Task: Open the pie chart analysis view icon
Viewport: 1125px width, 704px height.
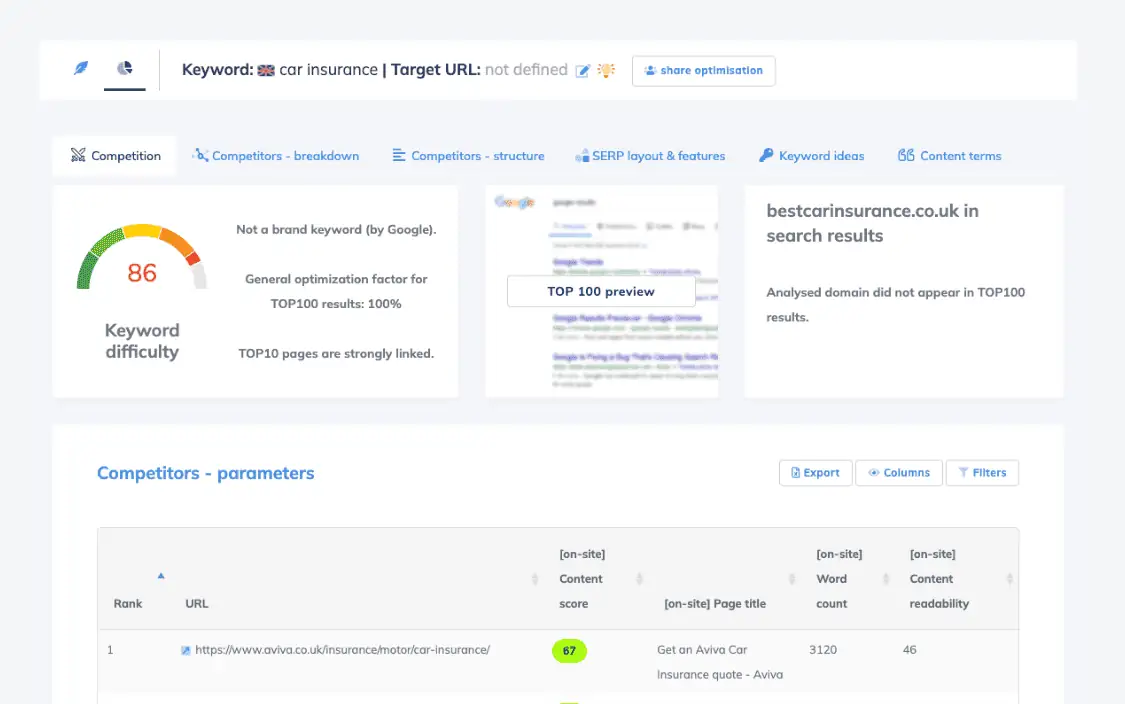Action: point(124,70)
